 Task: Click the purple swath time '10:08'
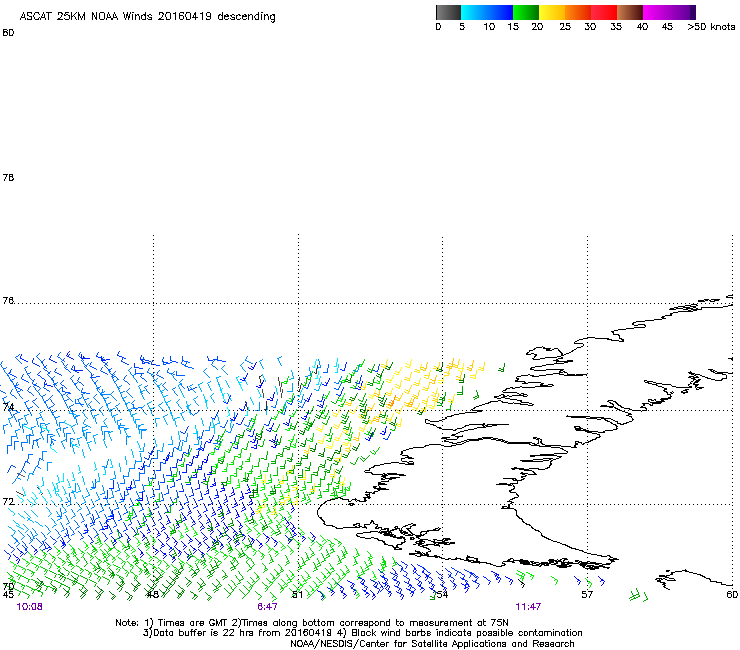(29, 607)
